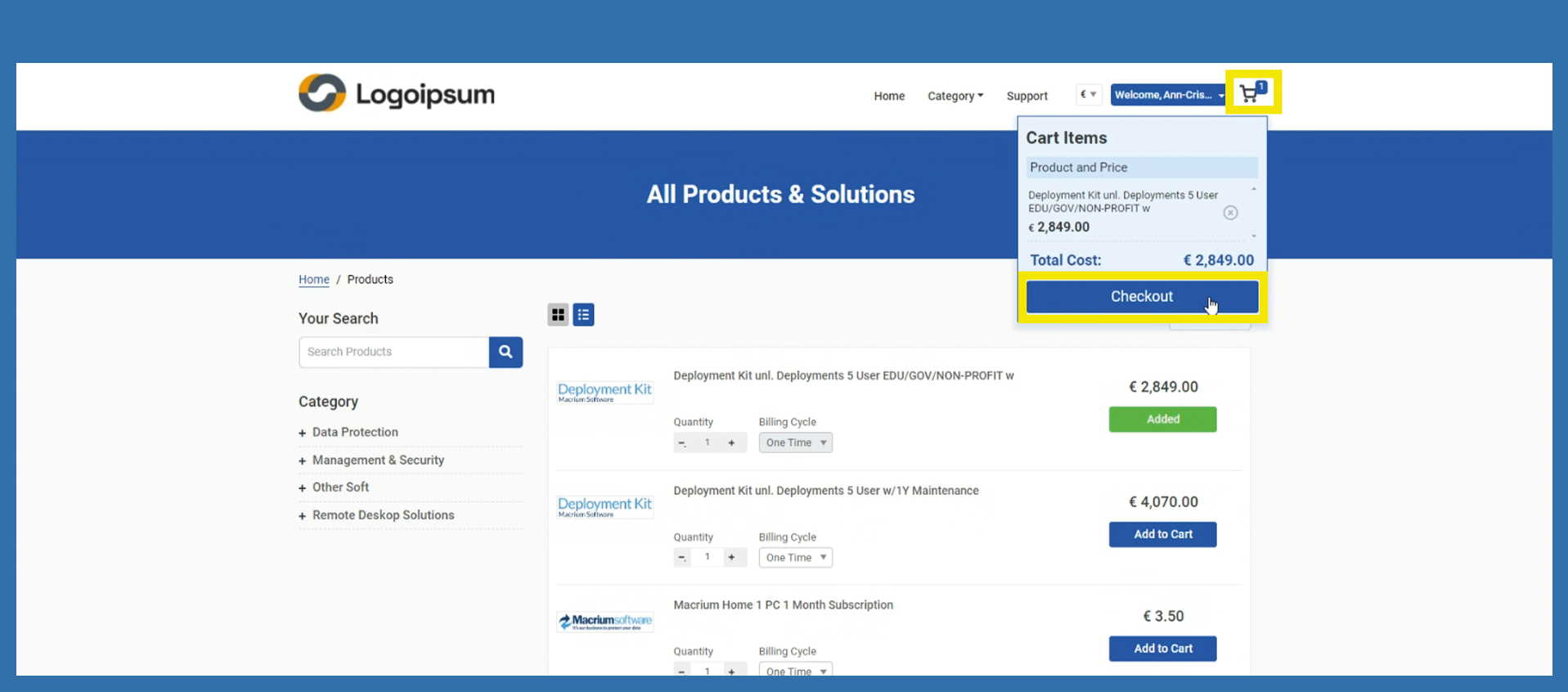
Task: Open Billing Cycle dropdown for Deployment Kit EDU
Action: point(795,443)
